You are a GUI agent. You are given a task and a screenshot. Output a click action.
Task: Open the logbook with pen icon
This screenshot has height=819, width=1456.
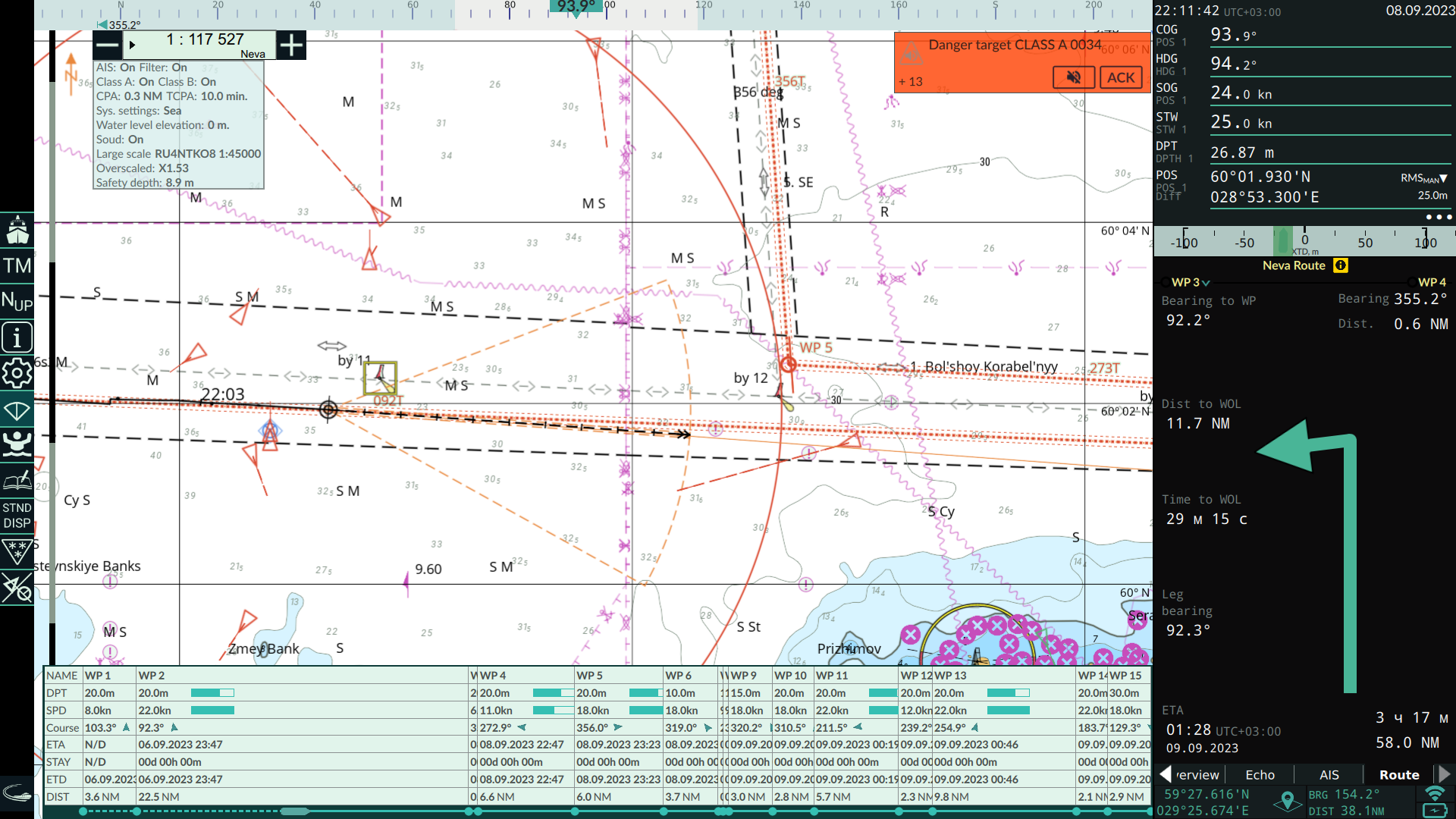click(x=17, y=480)
